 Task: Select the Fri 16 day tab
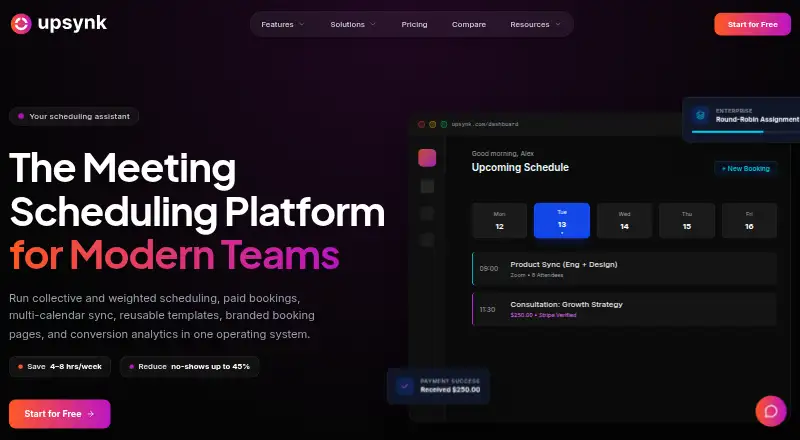(x=749, y=221)
